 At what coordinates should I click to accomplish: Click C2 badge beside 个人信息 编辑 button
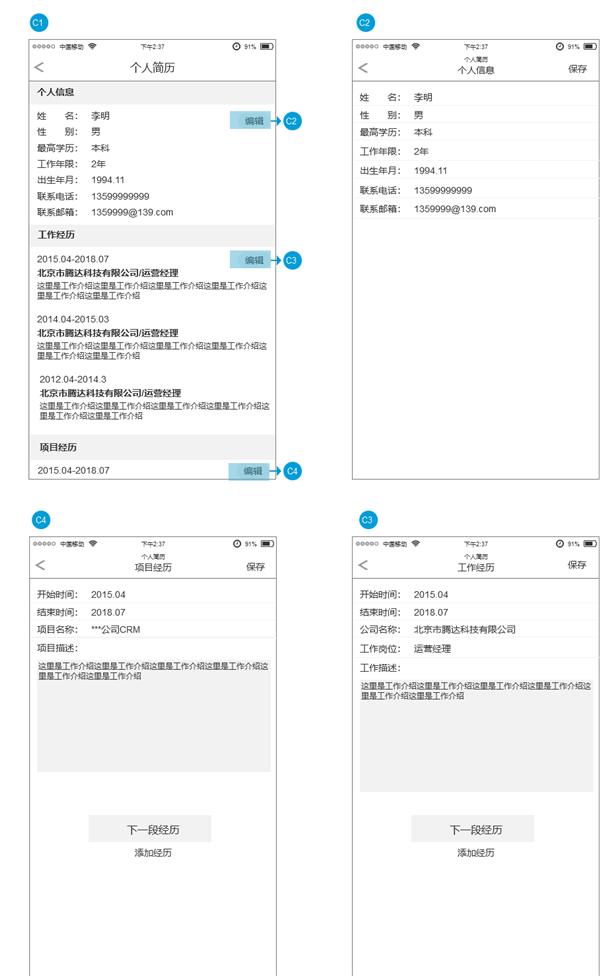click(292, 121)
